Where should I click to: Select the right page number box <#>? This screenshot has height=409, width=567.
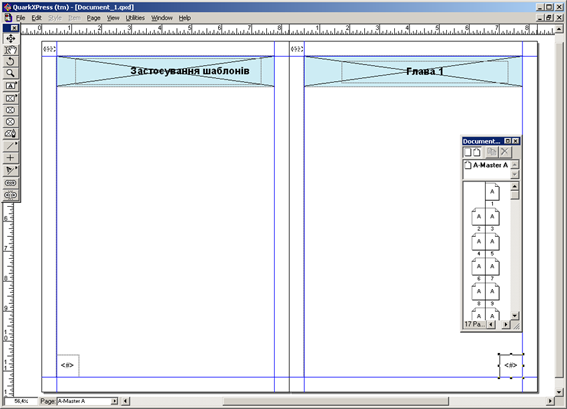(511, 366)
